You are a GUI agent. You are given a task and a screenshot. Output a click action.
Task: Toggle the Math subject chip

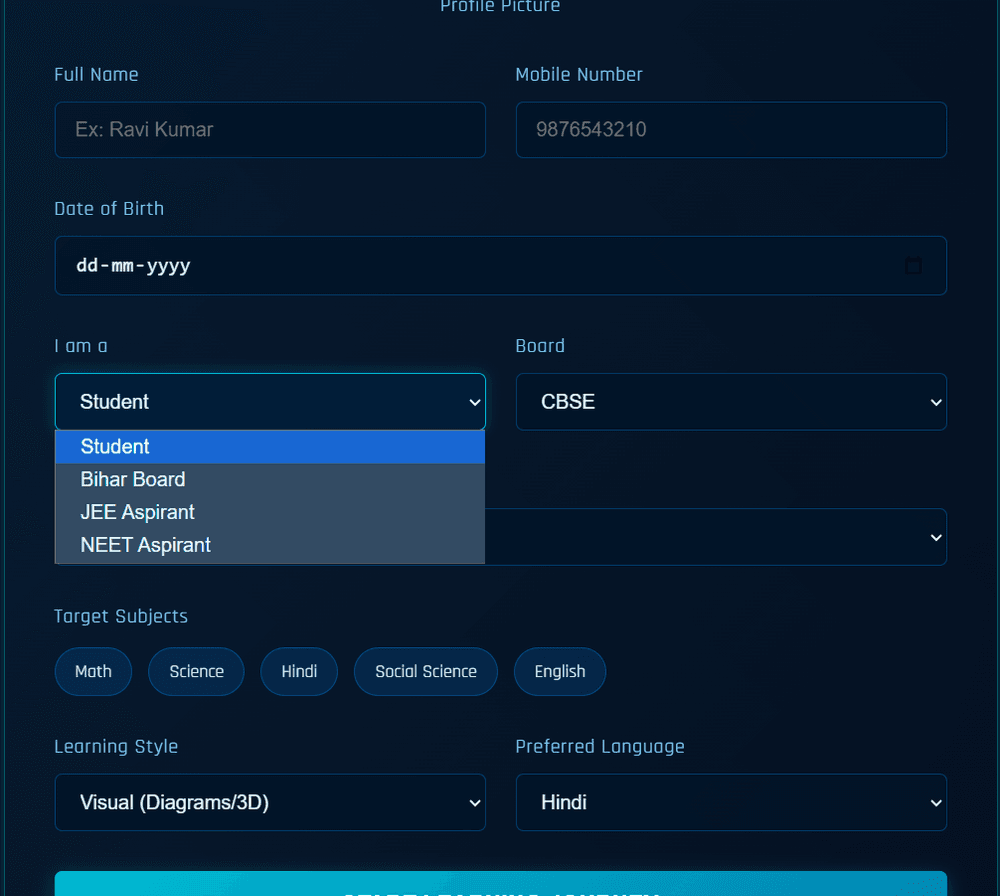click(93, 671)
